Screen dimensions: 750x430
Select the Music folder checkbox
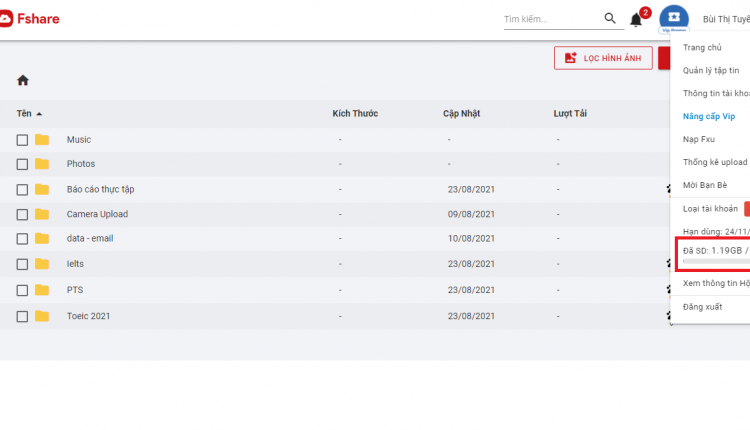[x=22, y=140]
